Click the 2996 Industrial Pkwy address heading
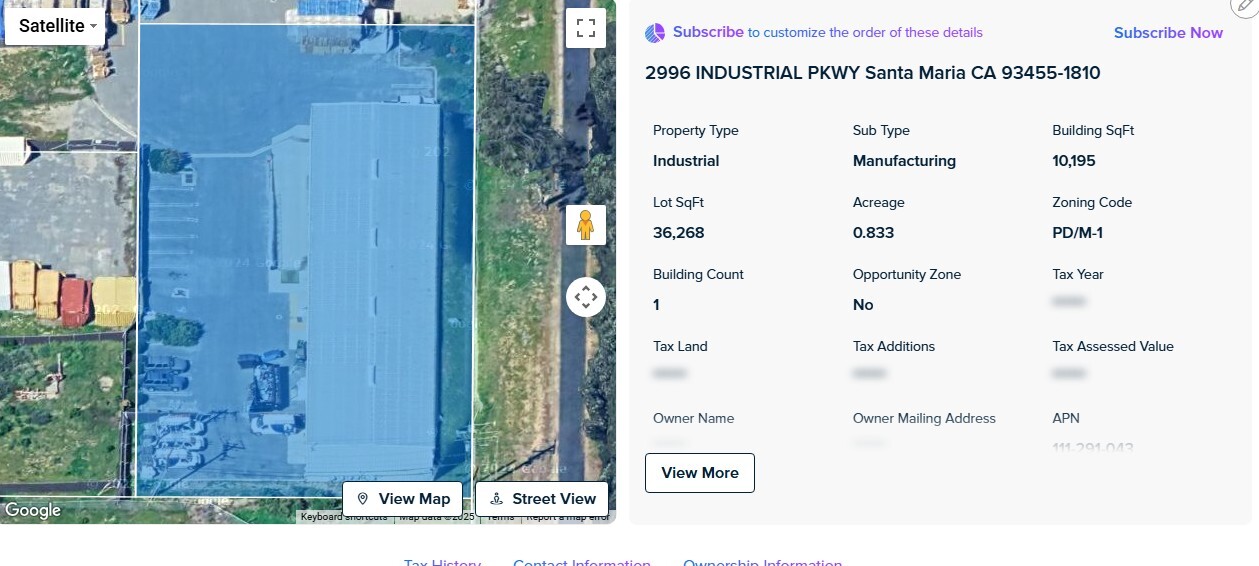This screenshot has width=1259, height=566. [x=872, y=73]
